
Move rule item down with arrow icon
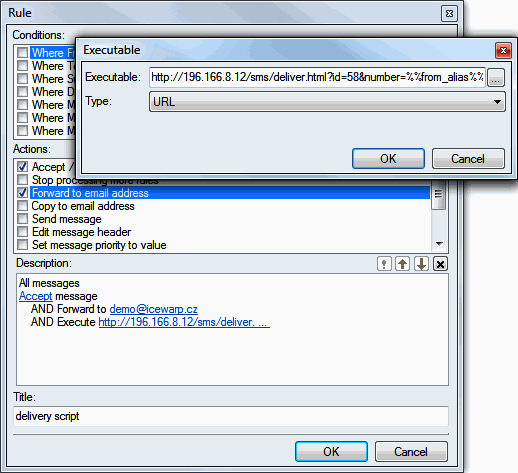coord(421,264)
